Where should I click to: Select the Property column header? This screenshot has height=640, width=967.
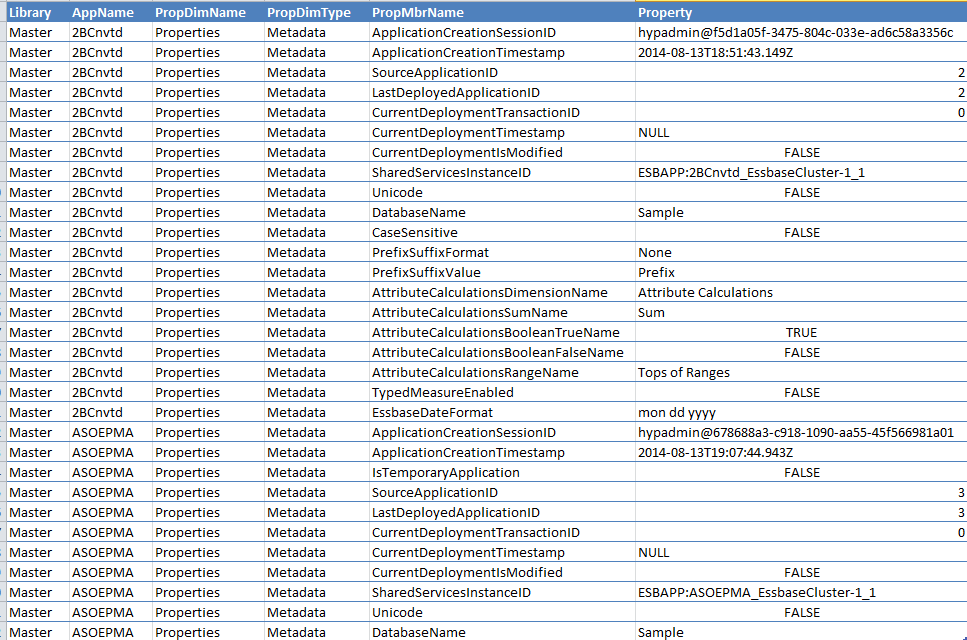click(x=801, y=12)
